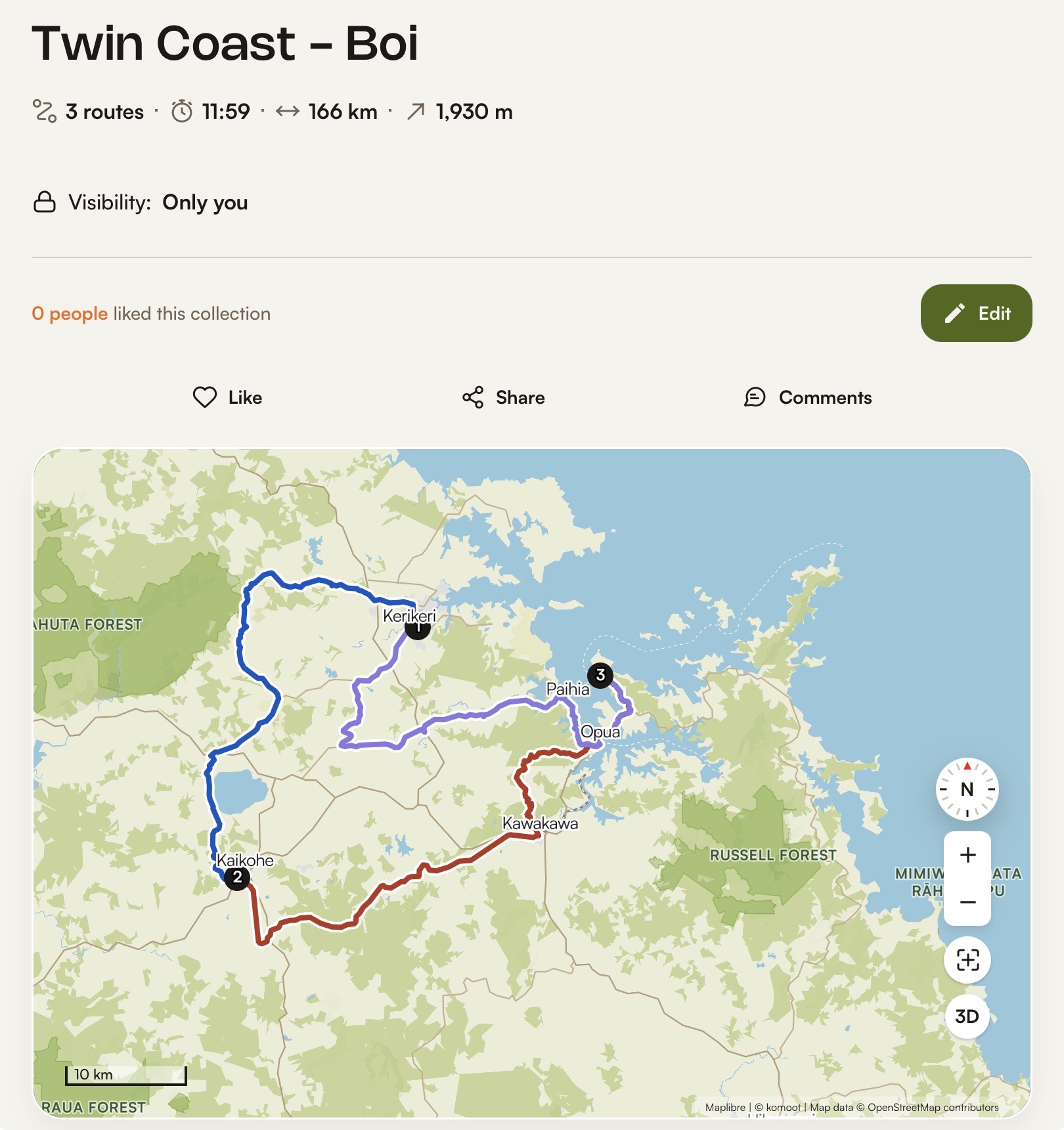Screen dimensions: 1064x1130
Task: Click the compass north indicator
Action: click(967, 789)
